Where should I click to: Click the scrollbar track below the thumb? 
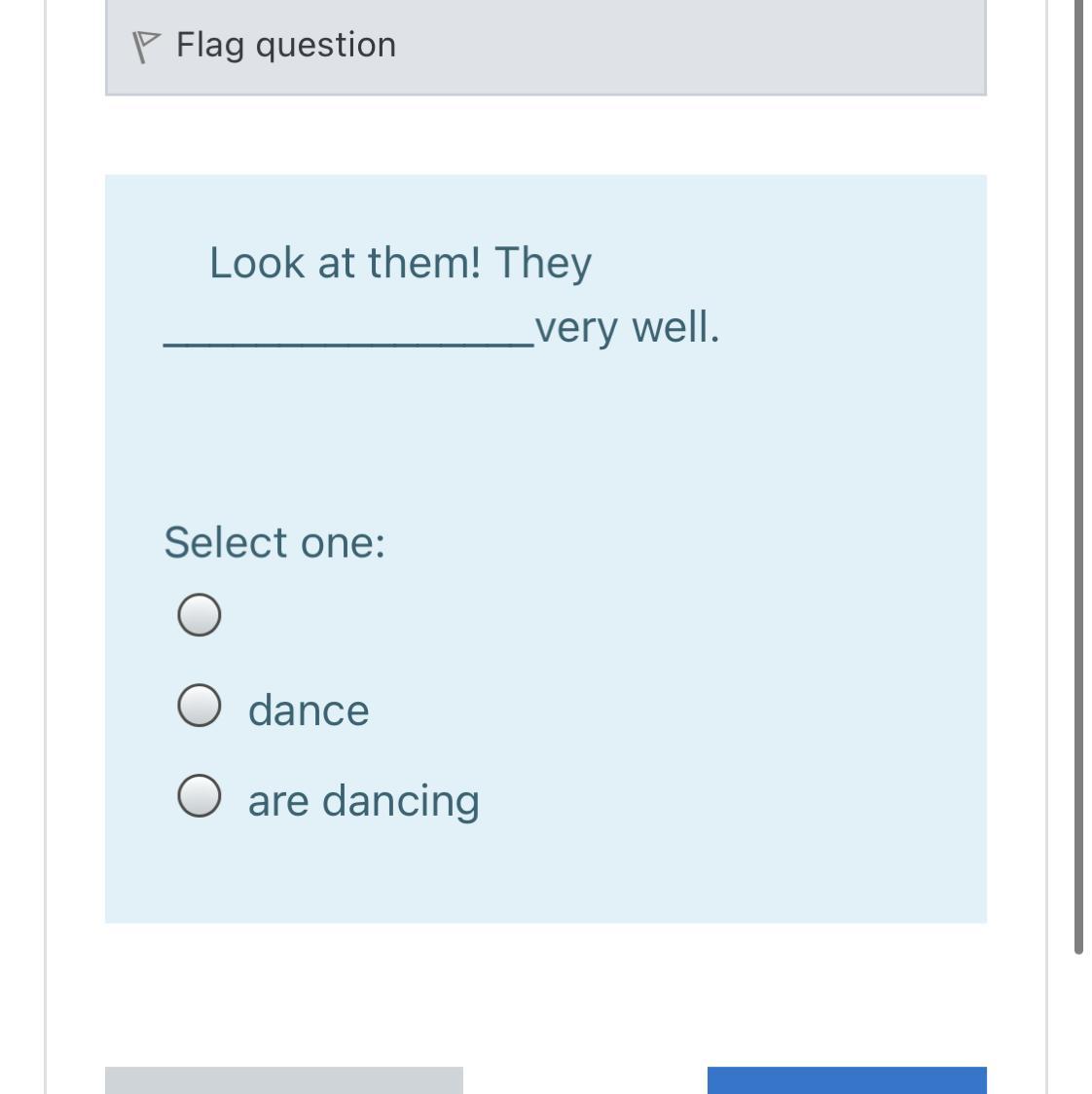[x=1078, y=1022]
